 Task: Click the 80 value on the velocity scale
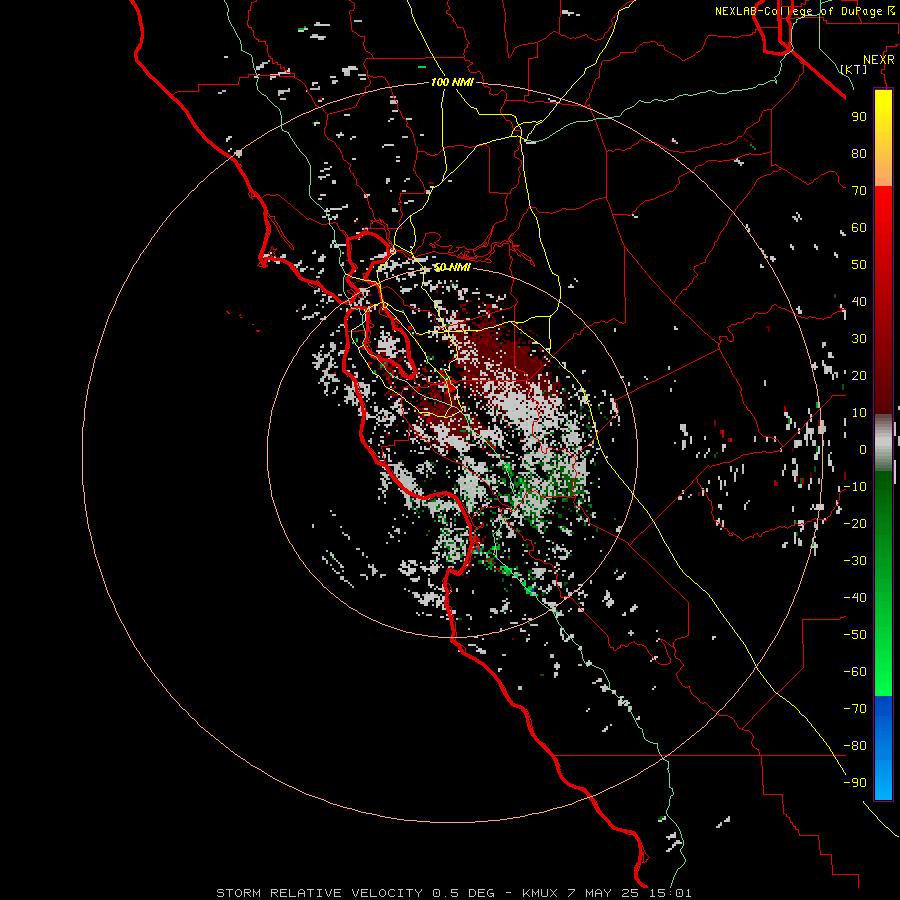click(859, 153)
